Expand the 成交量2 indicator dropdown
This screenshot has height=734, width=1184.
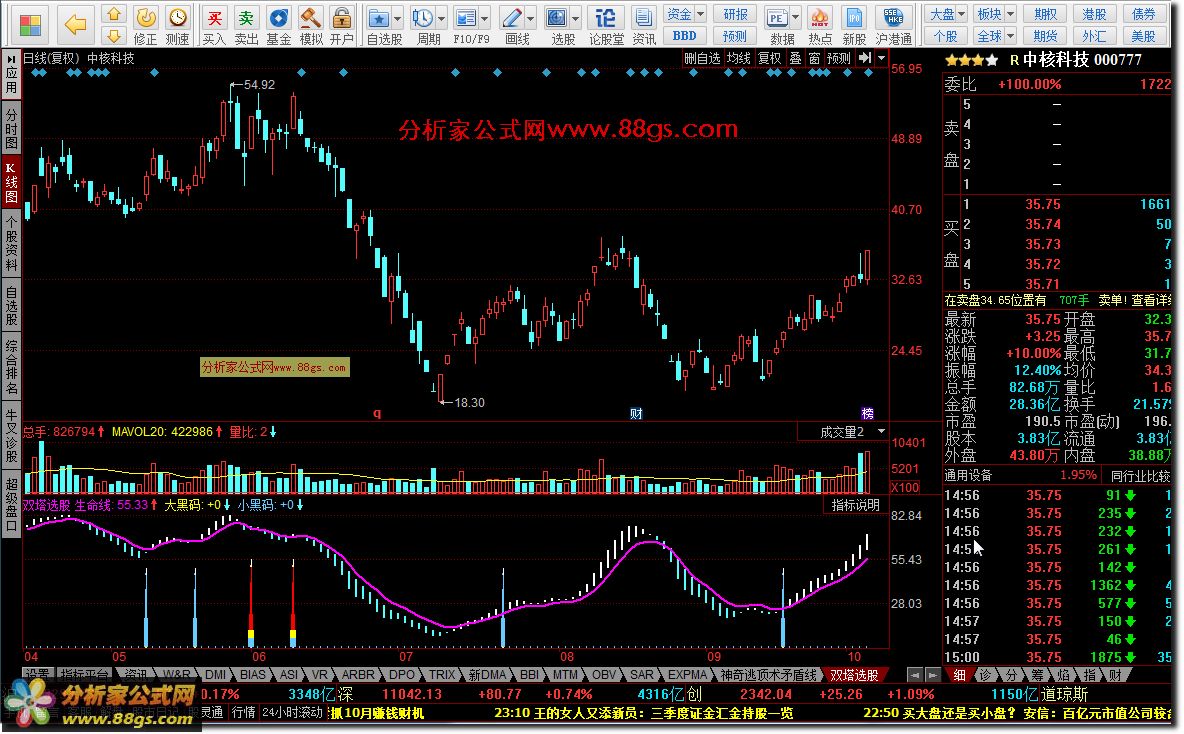coord(882,431)
